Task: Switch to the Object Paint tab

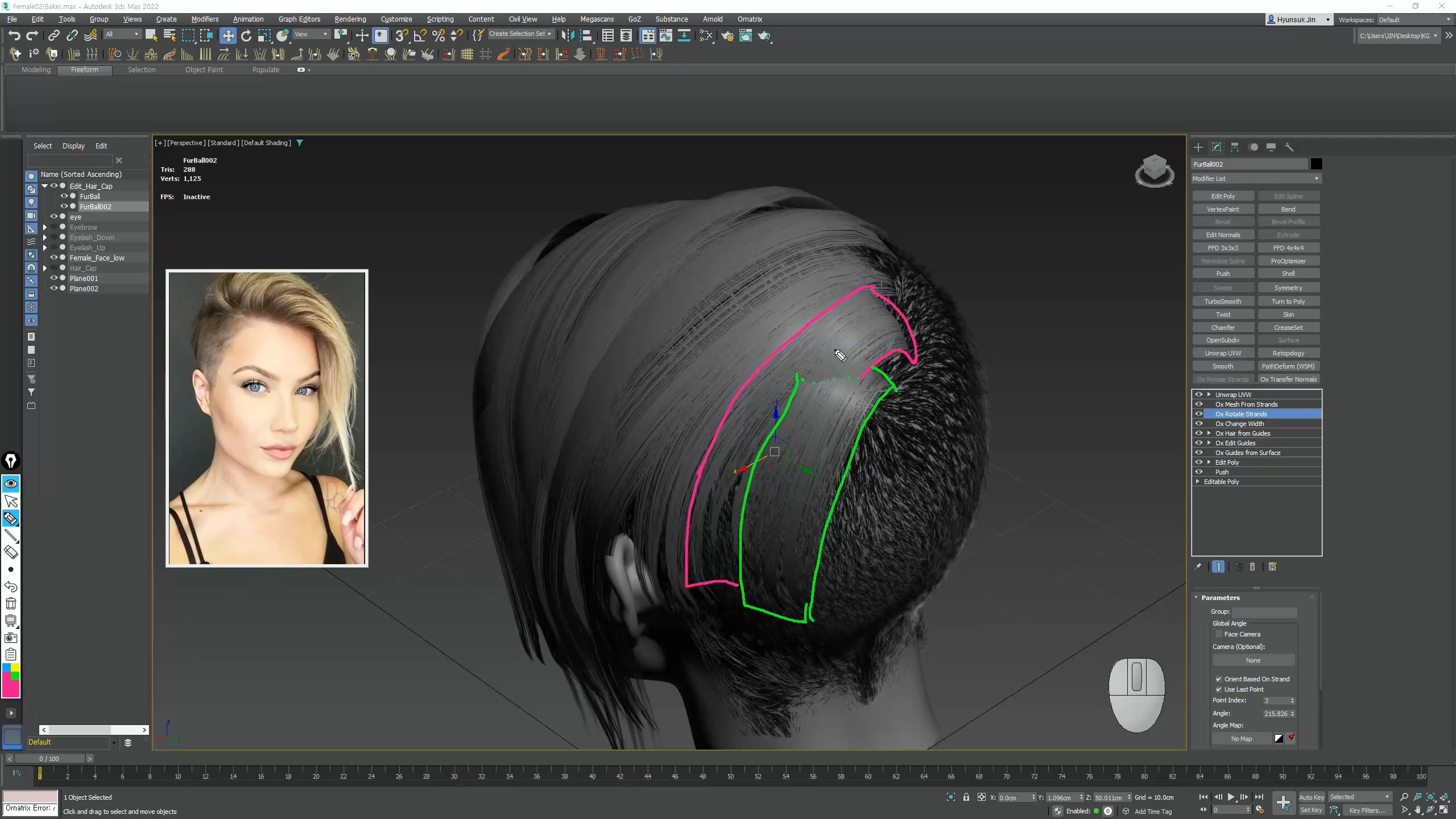Action: click(204, 69)
